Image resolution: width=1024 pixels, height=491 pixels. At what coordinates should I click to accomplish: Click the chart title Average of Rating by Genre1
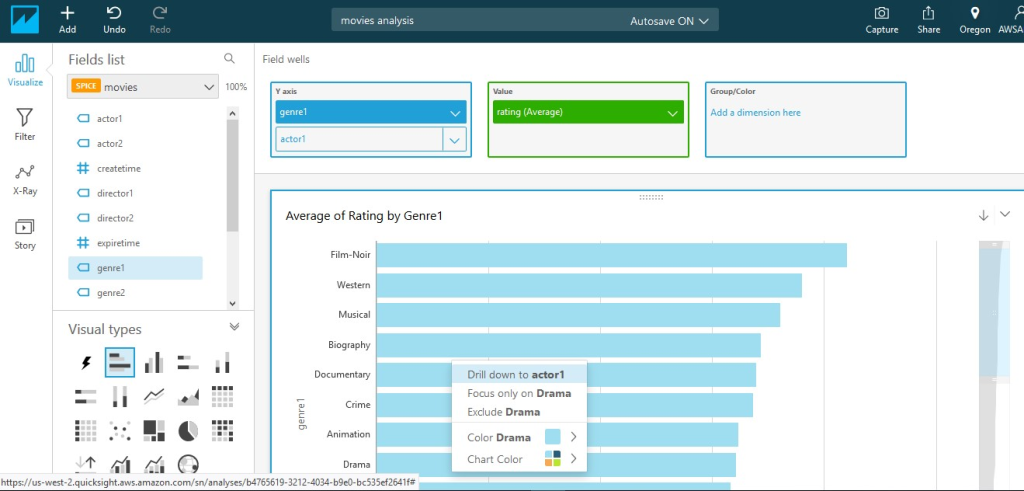click(364, 215)
